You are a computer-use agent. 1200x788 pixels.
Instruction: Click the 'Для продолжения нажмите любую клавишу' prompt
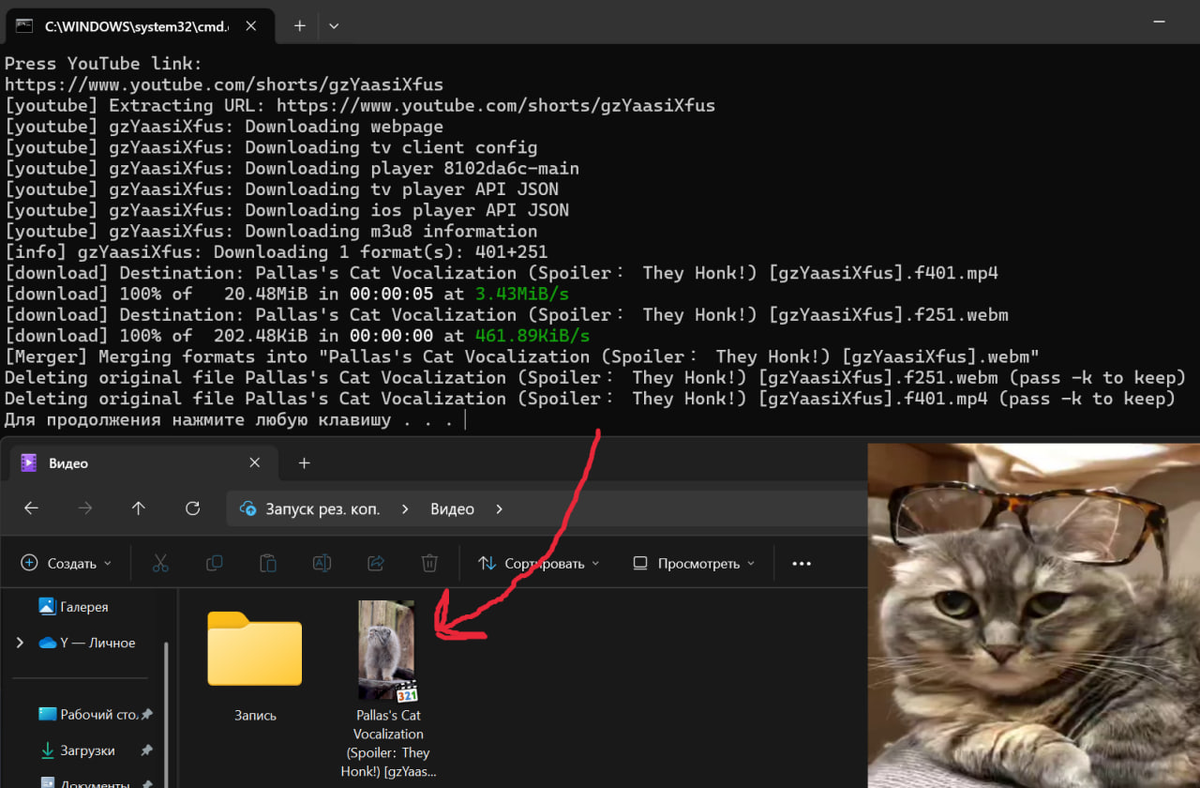[230, 420]
